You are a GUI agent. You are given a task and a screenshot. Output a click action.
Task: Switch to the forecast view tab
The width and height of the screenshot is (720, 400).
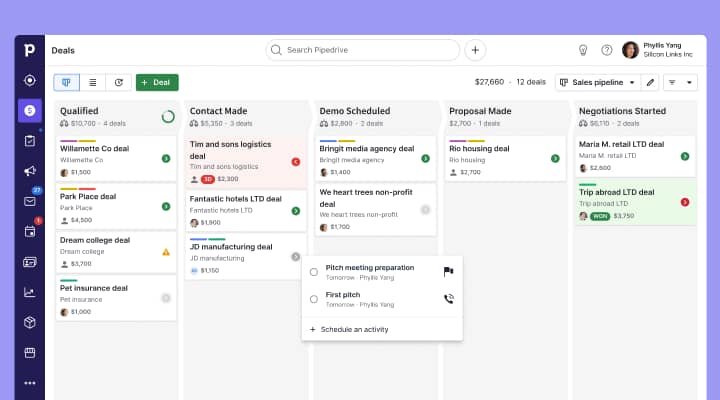[119, 82]
